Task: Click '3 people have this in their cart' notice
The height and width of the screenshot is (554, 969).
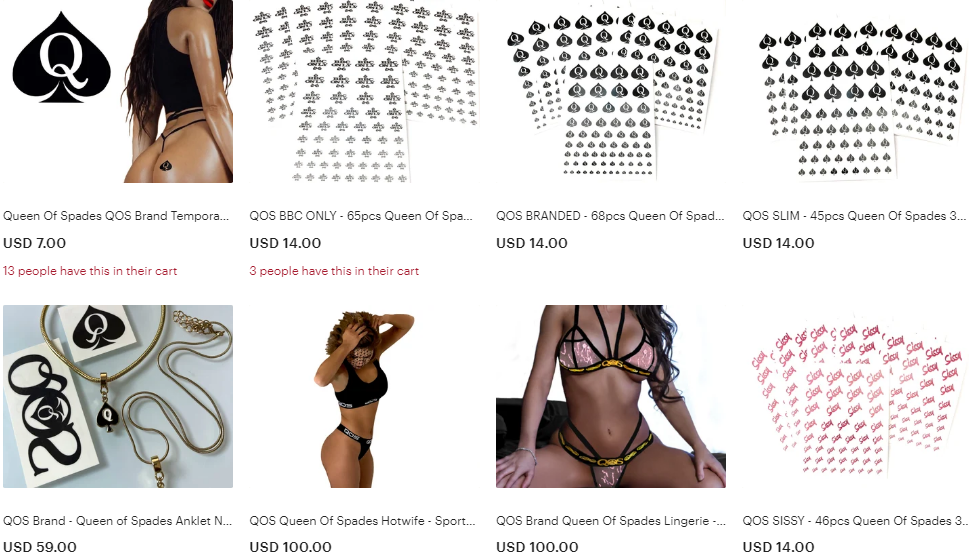Action: 334,271
